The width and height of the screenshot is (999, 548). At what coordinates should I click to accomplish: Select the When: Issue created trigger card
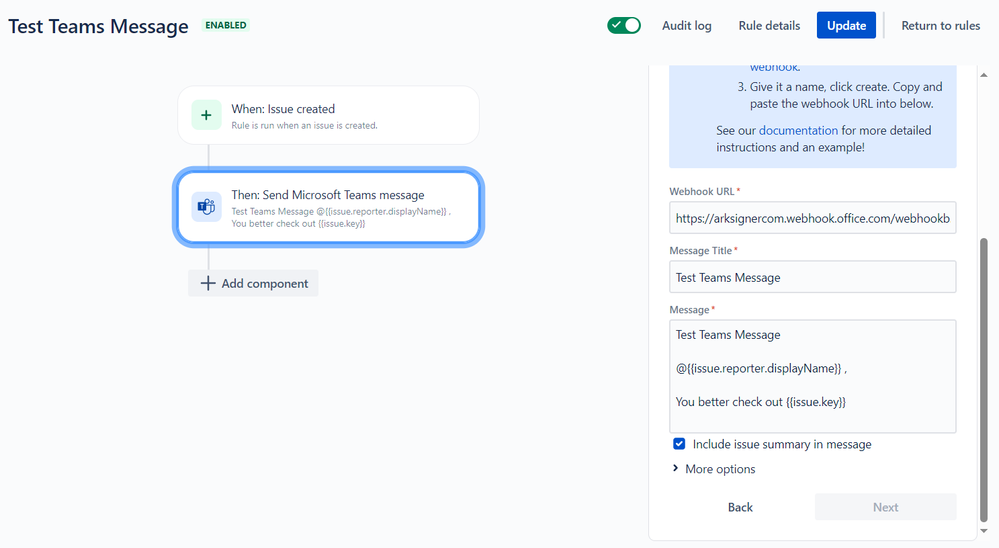point(328,115)
